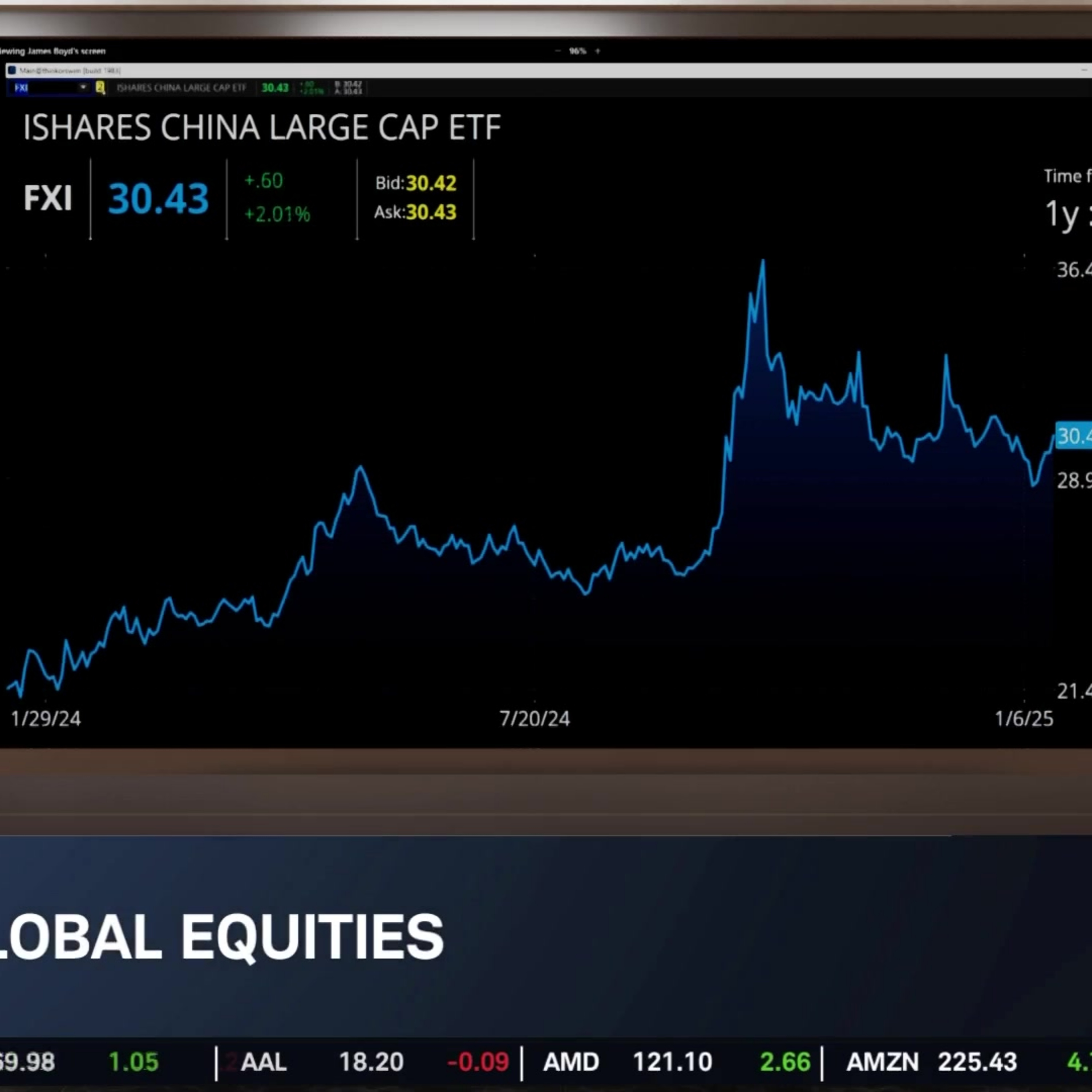
Task: Click the 96% zoom level text
Action: point(578,51)
